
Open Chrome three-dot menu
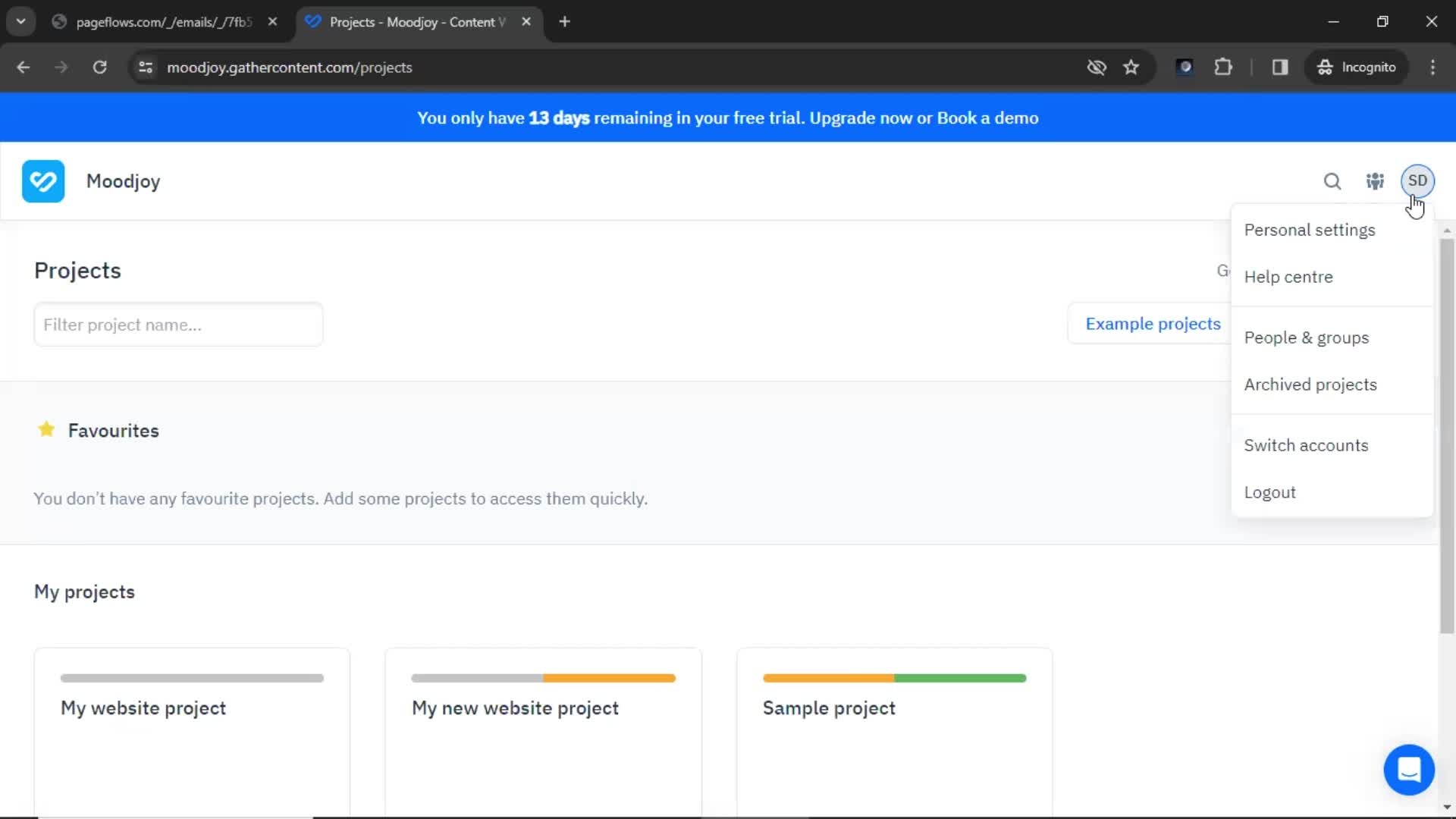pos(1432,67)
